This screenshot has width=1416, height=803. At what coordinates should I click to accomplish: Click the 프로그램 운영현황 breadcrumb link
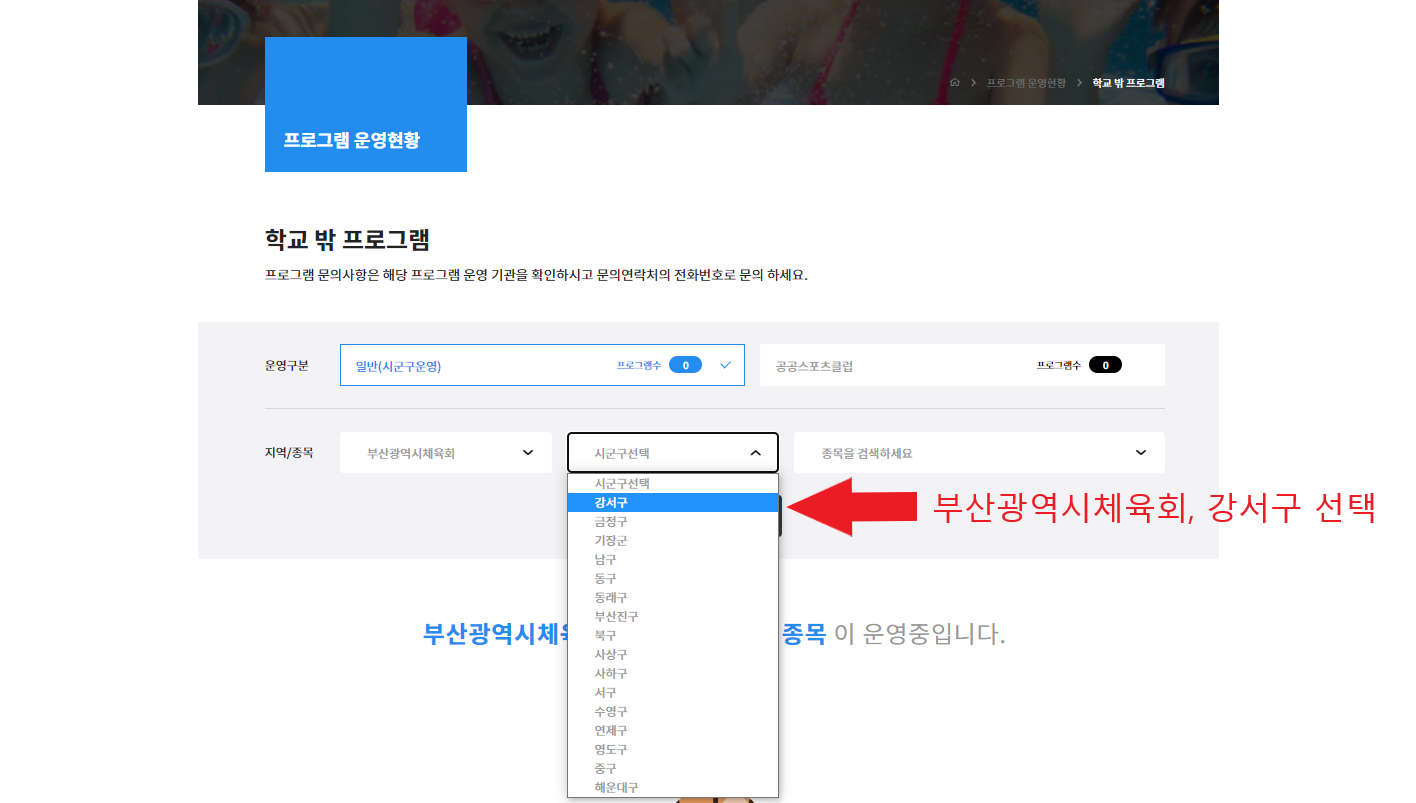coord(1025,83)
